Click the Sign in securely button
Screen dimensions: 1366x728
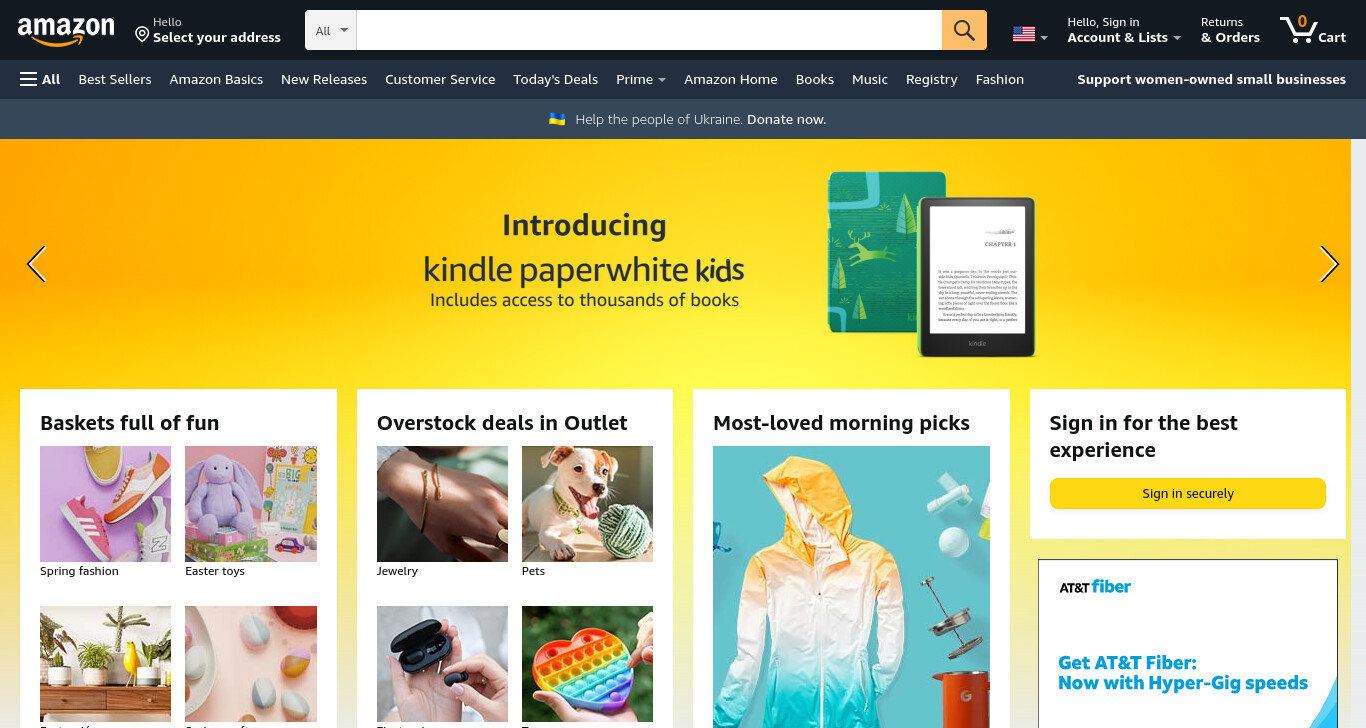point(1187,493)
